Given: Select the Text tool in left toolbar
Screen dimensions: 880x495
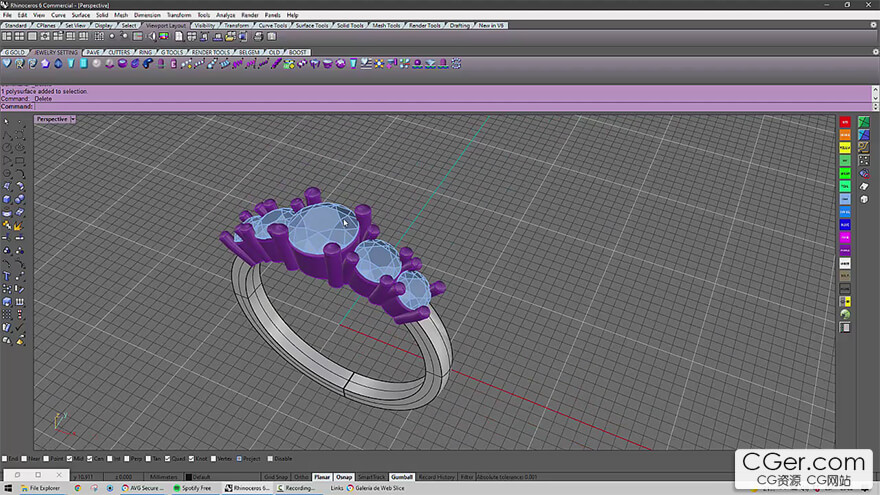Looking at the screenshot, I should click(x=7, y=276).
